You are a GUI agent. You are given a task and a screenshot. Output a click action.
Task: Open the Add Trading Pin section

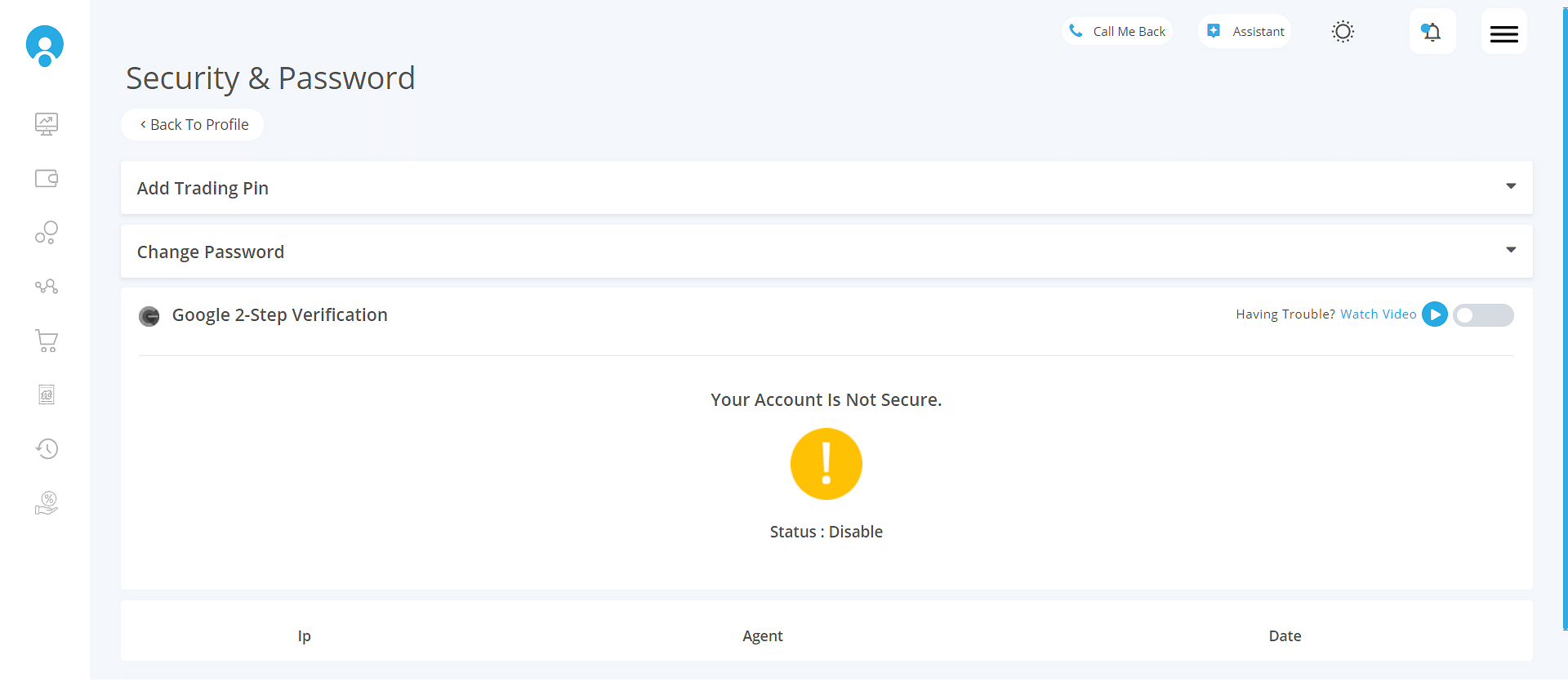point(826,188)
